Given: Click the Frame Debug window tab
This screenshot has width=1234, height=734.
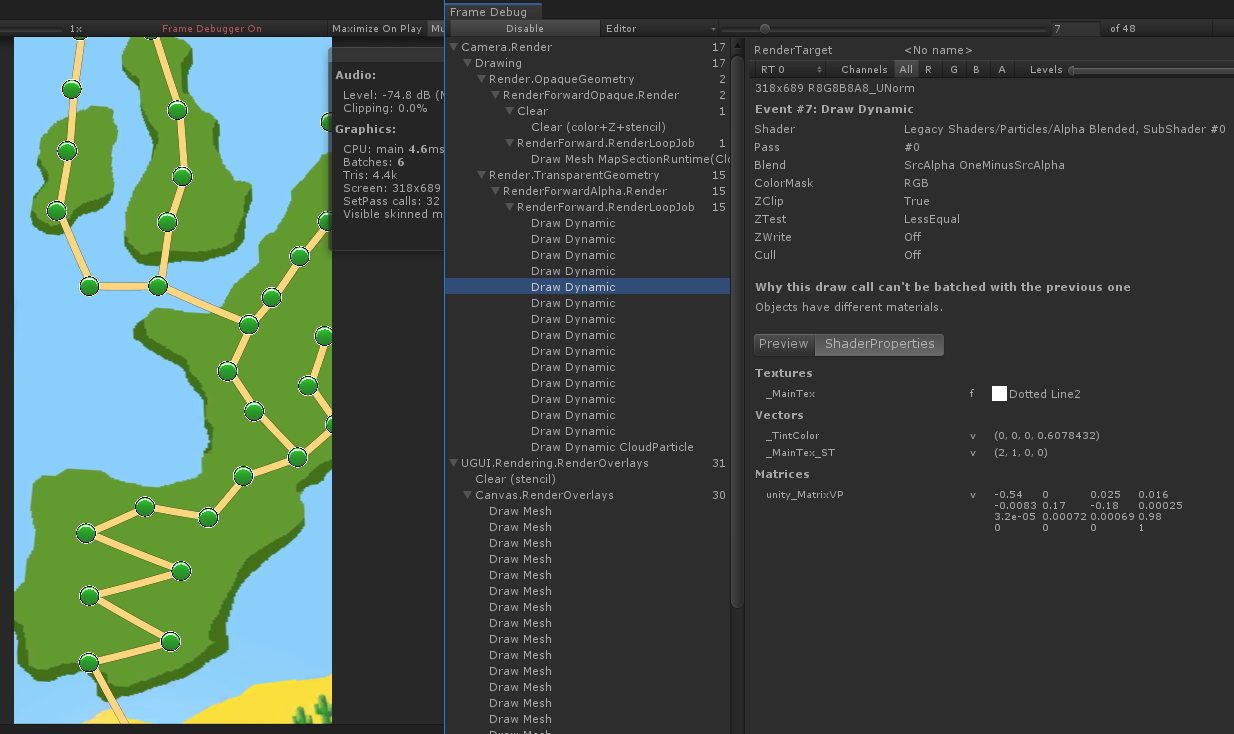Looking at the screenshot, I should pyautogui.click(x=487, y=12).
